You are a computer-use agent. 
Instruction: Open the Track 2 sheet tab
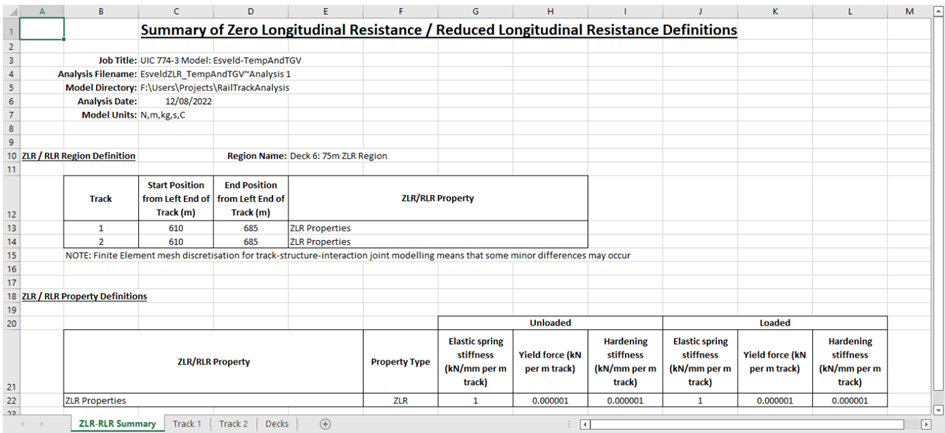click(233, 424)
